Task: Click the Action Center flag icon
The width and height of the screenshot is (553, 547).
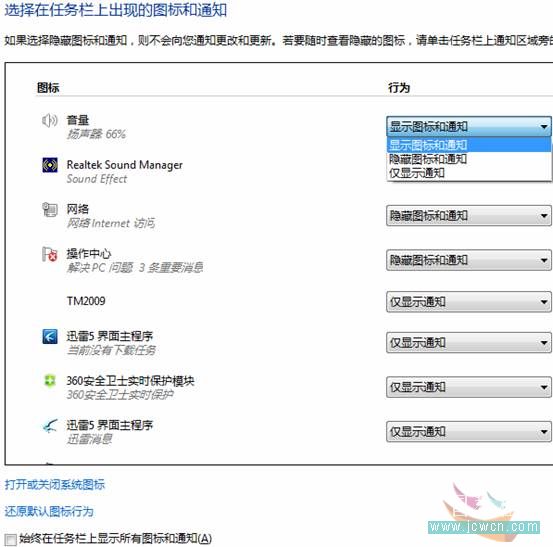Action: pos(50,254)
